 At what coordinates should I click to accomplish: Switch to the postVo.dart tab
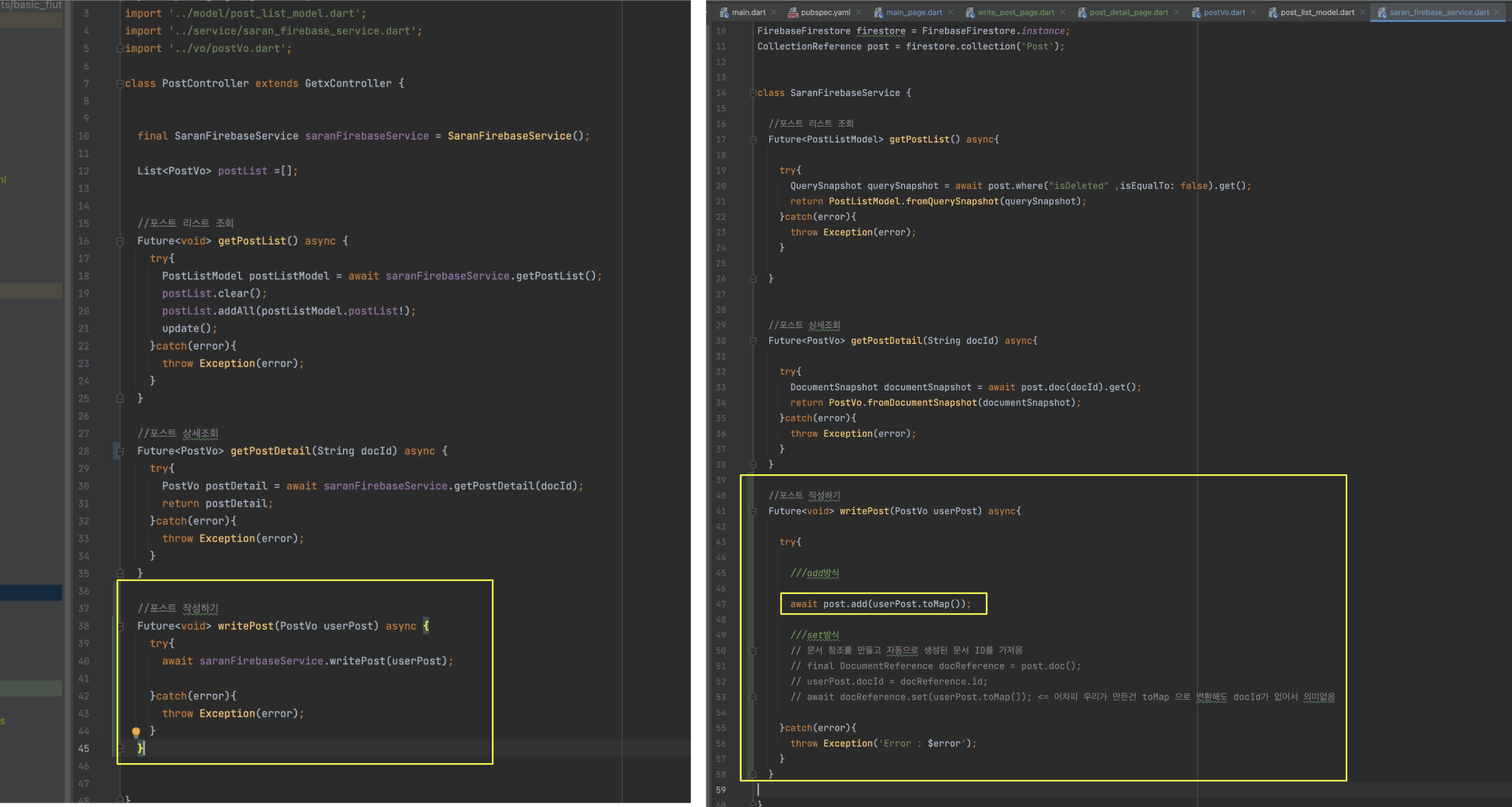(1224, 13)
